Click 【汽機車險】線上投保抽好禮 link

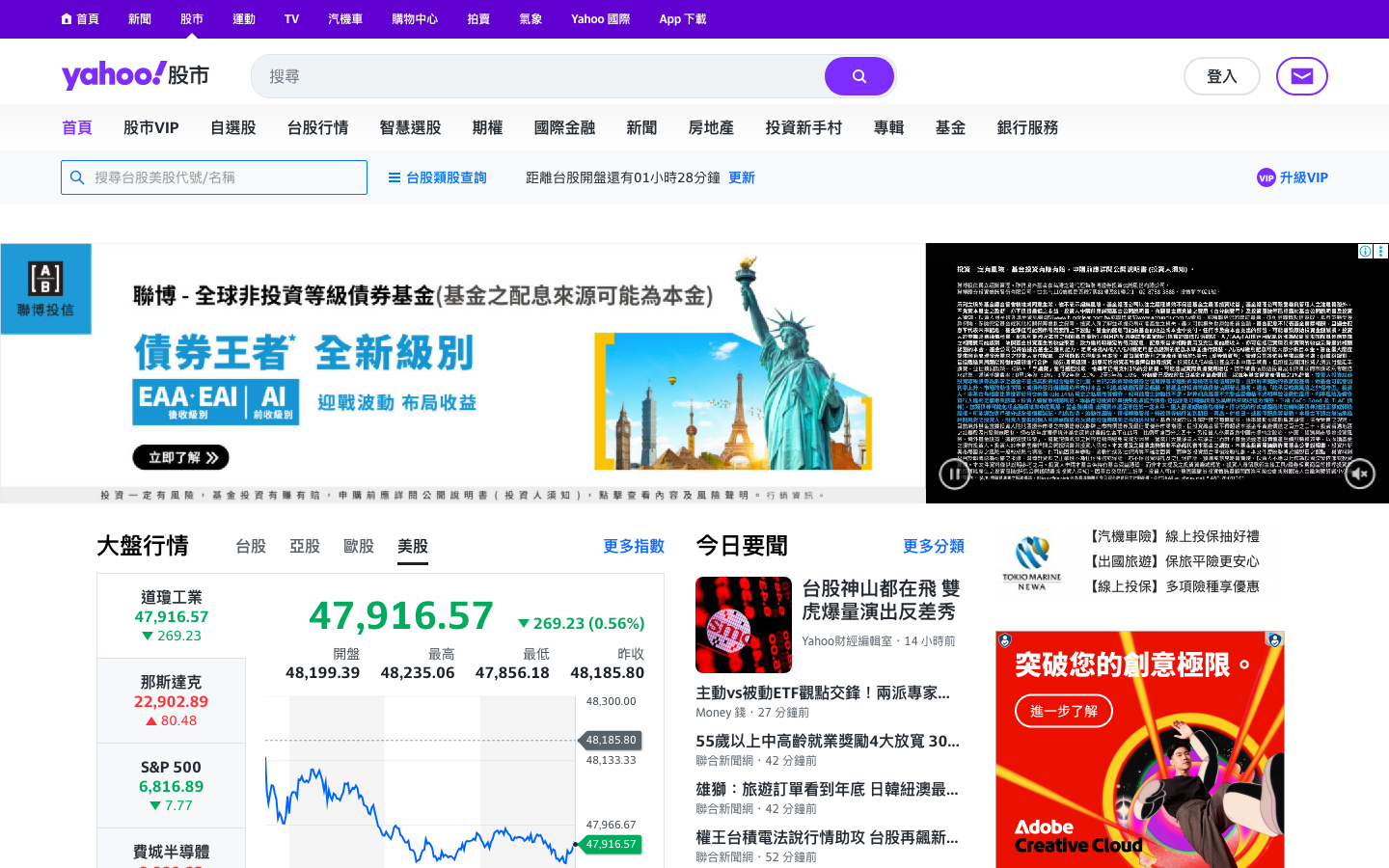tap(1172, 536)
